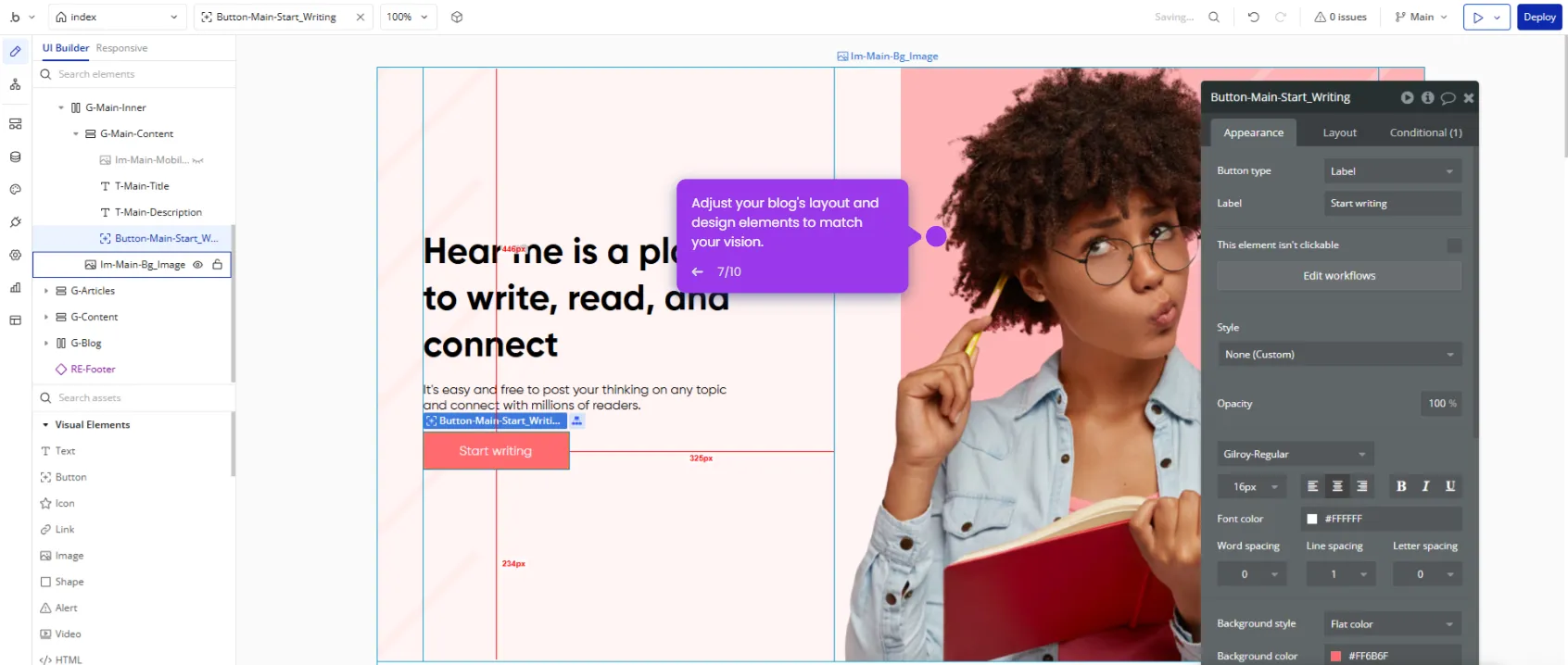
Task: Click the info icon in property panel header
Action: pyautogui.click(x=1428, y=97)
